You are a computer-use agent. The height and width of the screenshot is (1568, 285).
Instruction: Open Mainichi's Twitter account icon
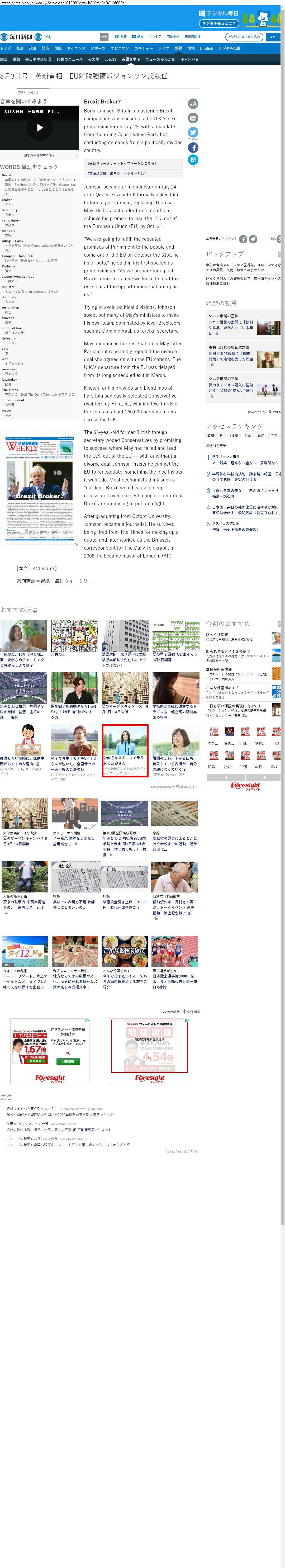click(x=253, y=239)
